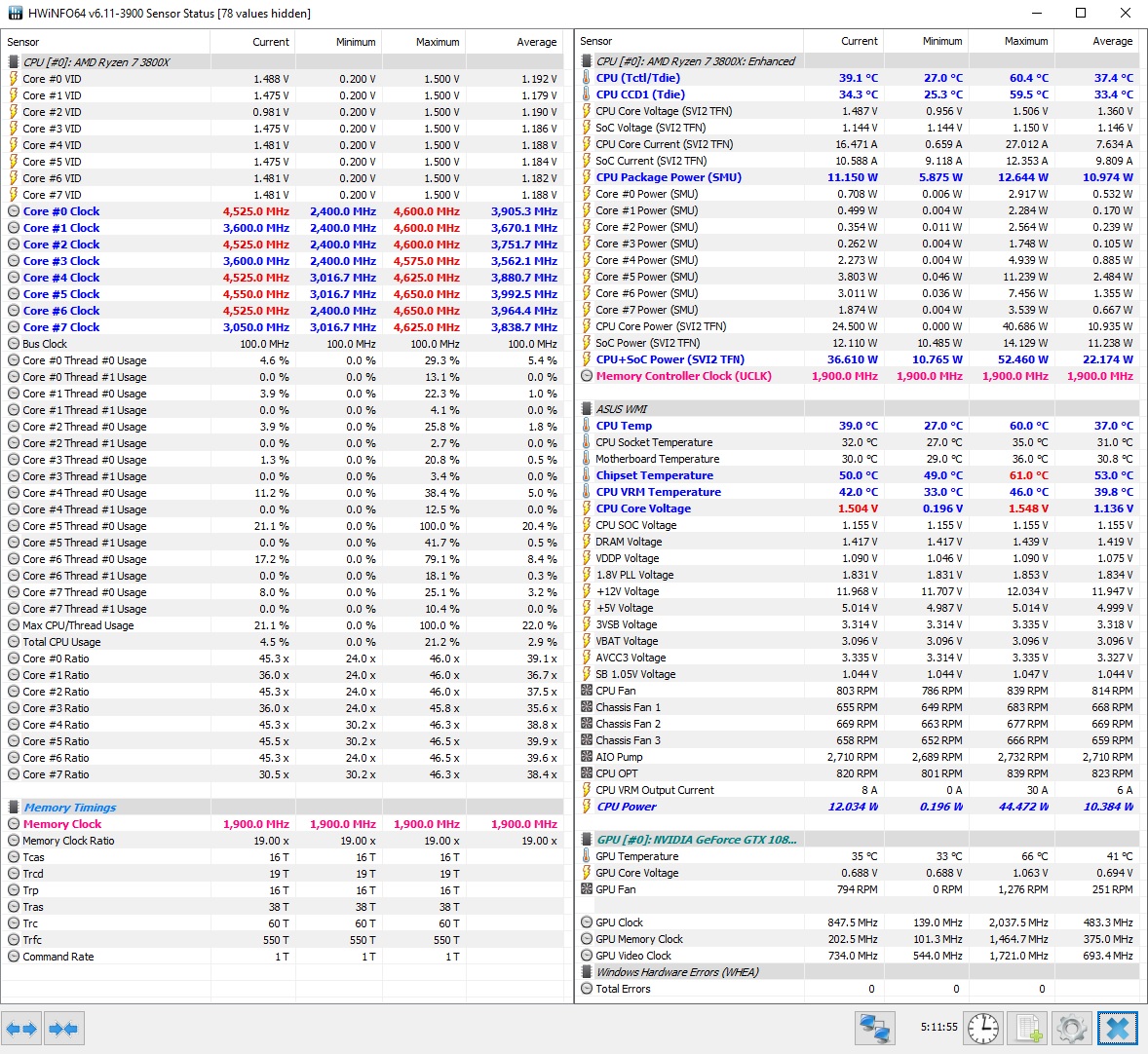Select the CPU+SoC Power (SVI2 TFN) row

point(858,359)
